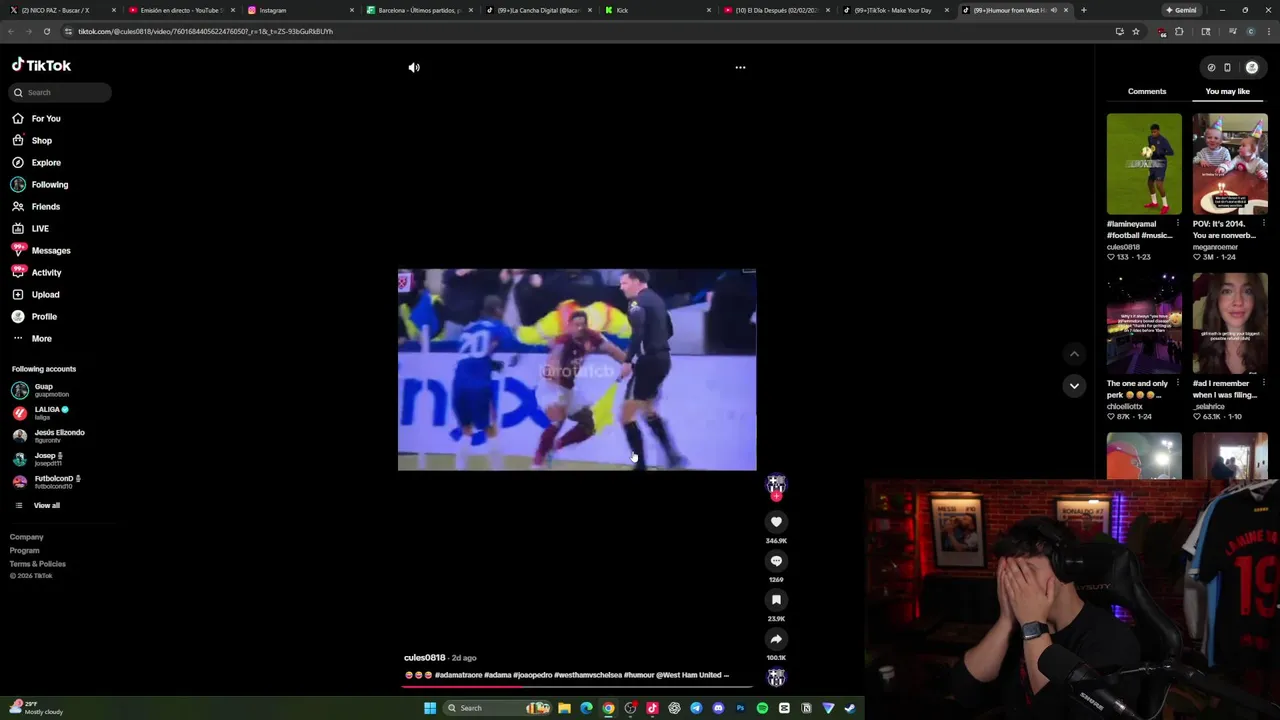Switch to the NICO PAZ X search tab

pyautogui.click(x=62, y=10)
